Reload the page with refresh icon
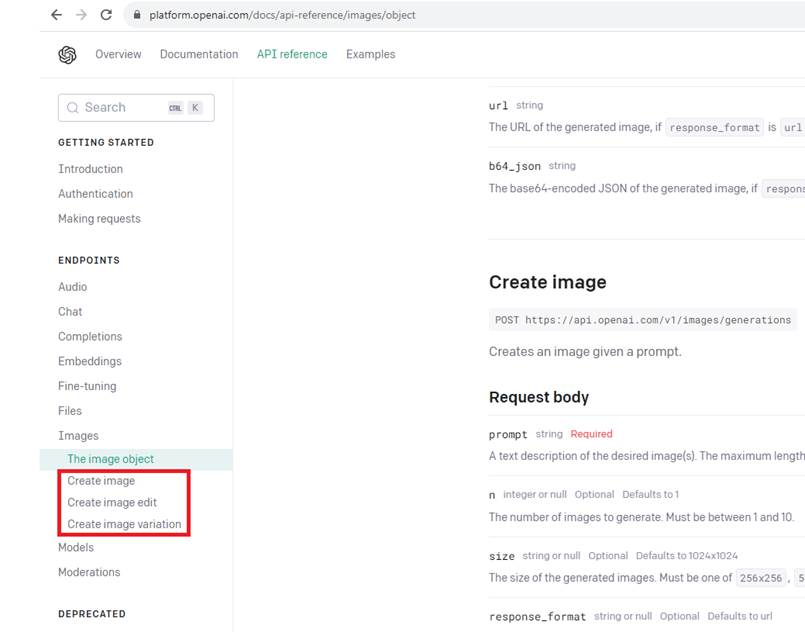Screen dimensions: 805x632 (x=106, y=15)
